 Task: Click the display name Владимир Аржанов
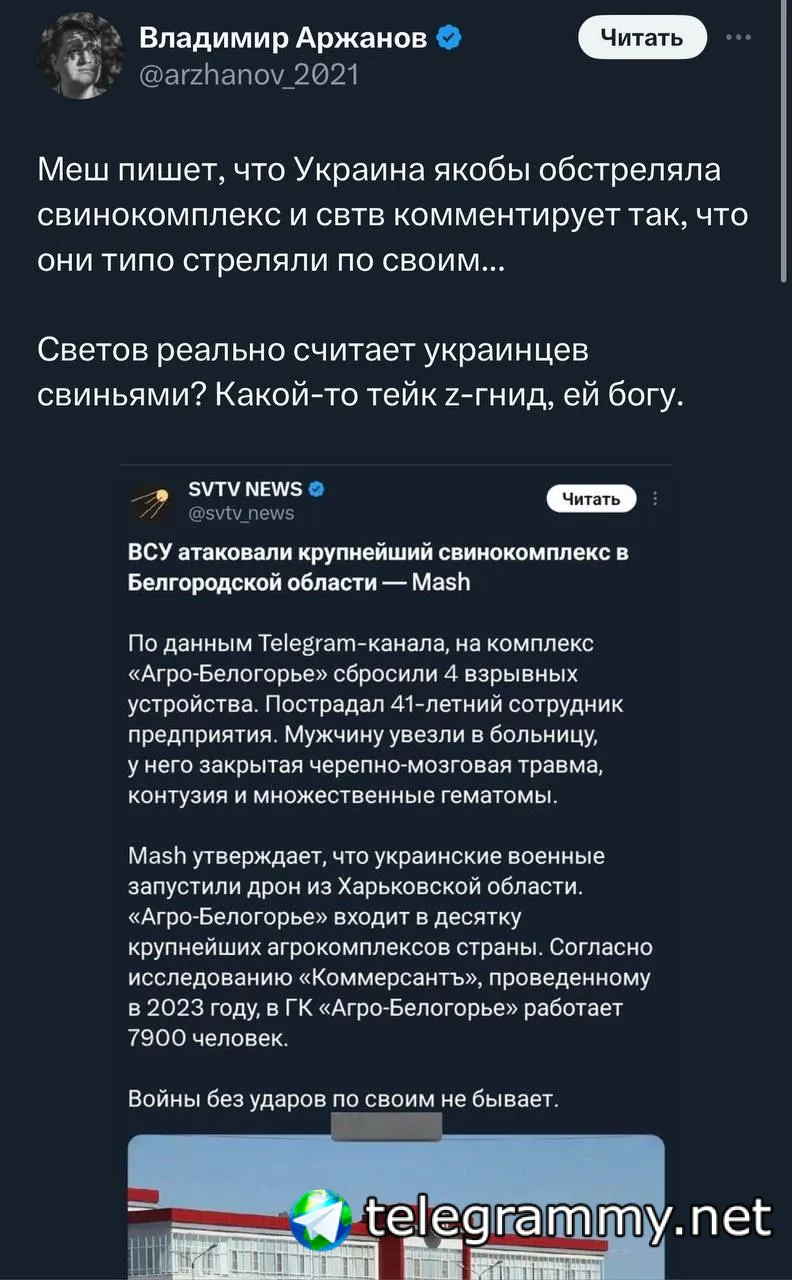coord(284,38)
